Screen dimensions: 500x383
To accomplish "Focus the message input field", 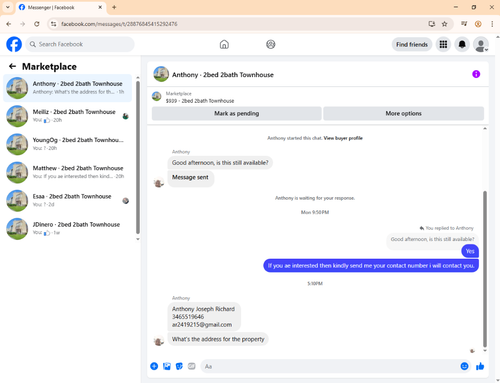I will coord(330,366).
